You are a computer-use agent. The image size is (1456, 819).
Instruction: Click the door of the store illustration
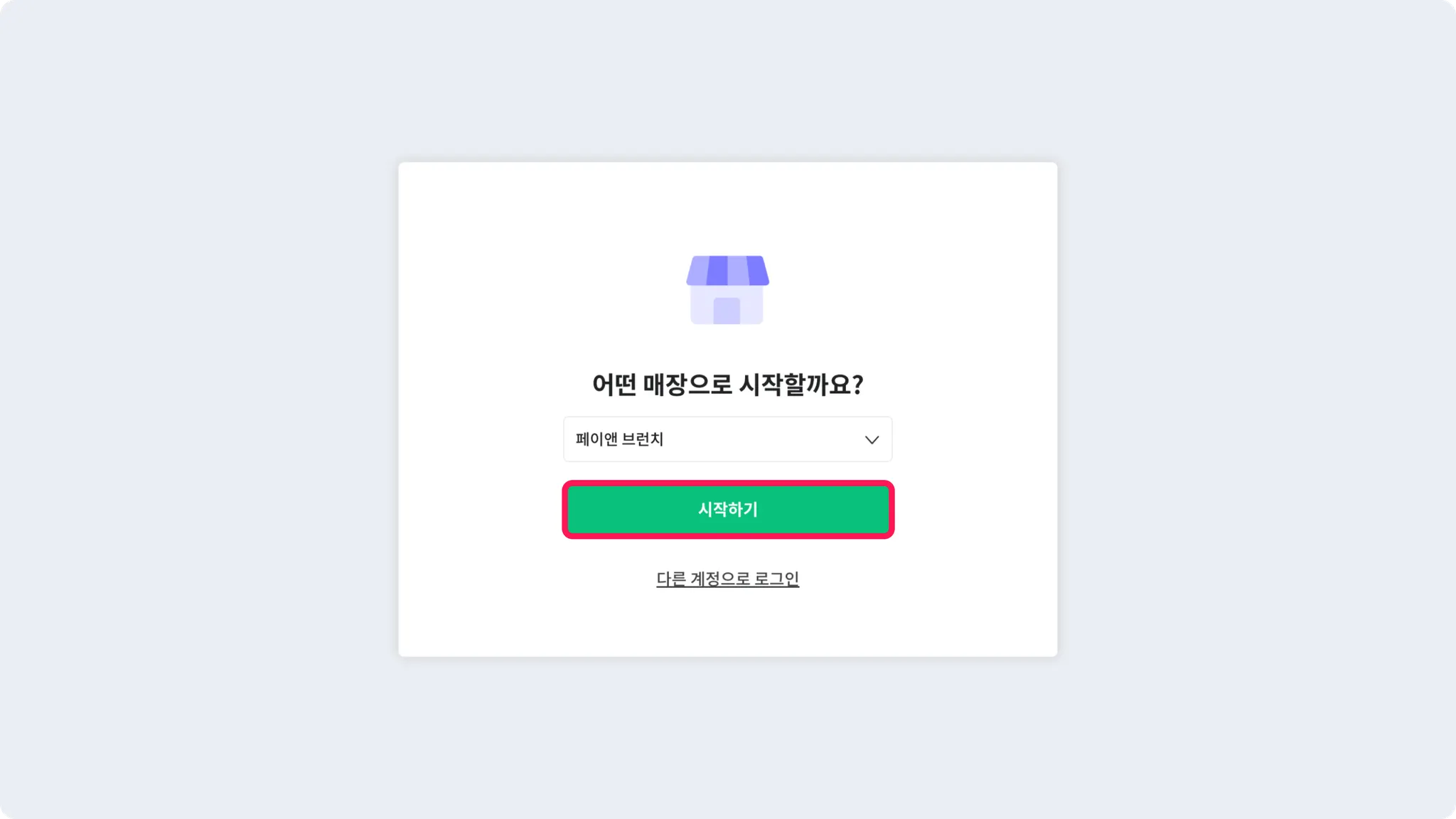click(727, 311)
